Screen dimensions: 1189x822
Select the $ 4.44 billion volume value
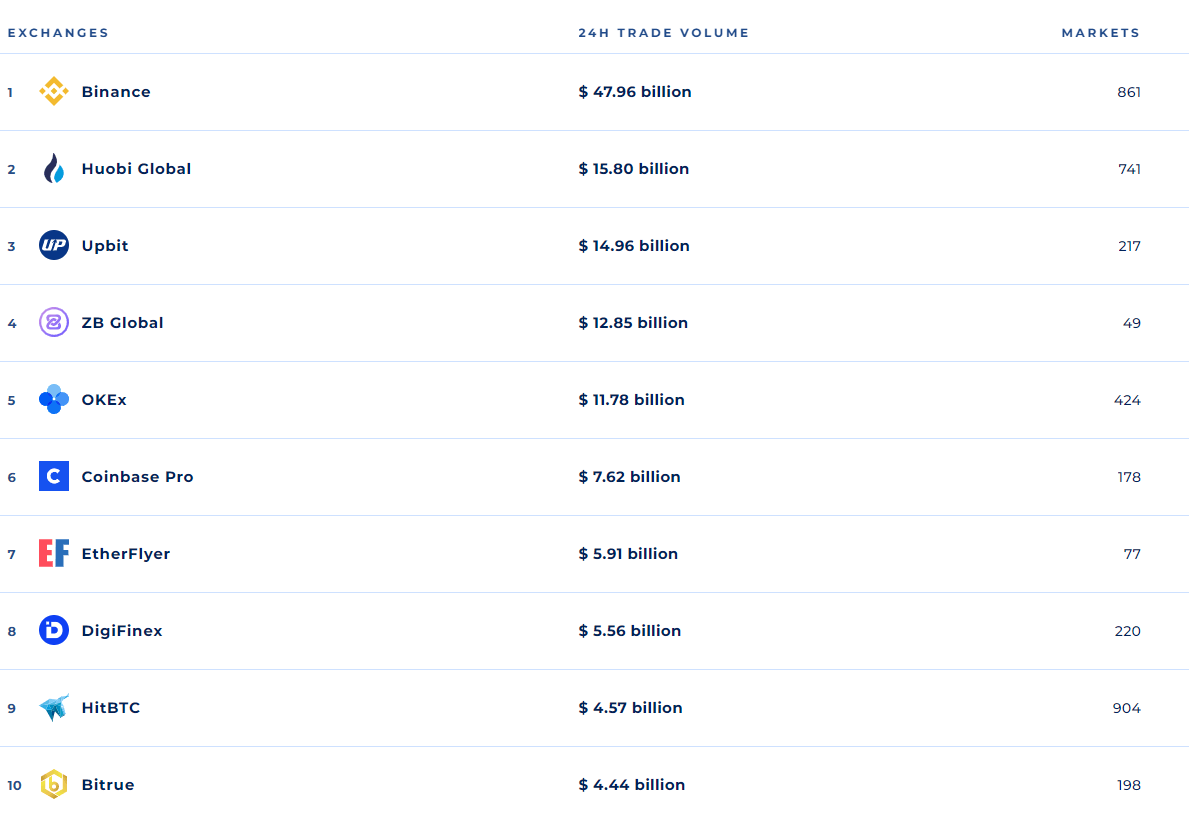click(632, 784)
